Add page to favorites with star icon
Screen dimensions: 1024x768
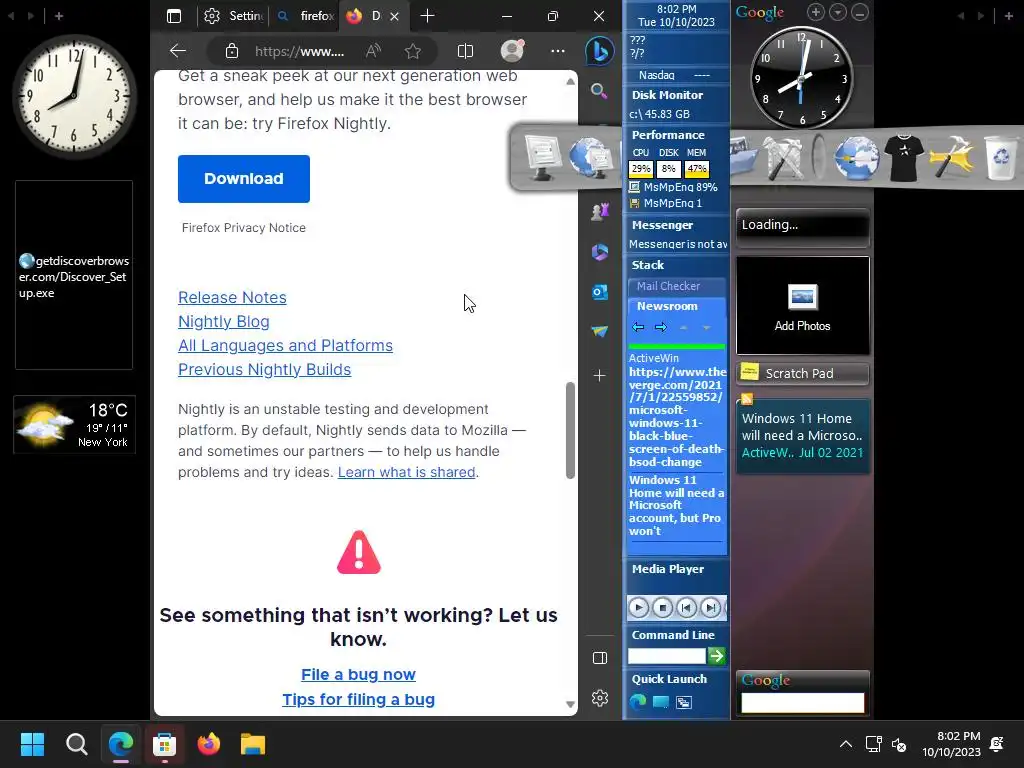[413, 51]
